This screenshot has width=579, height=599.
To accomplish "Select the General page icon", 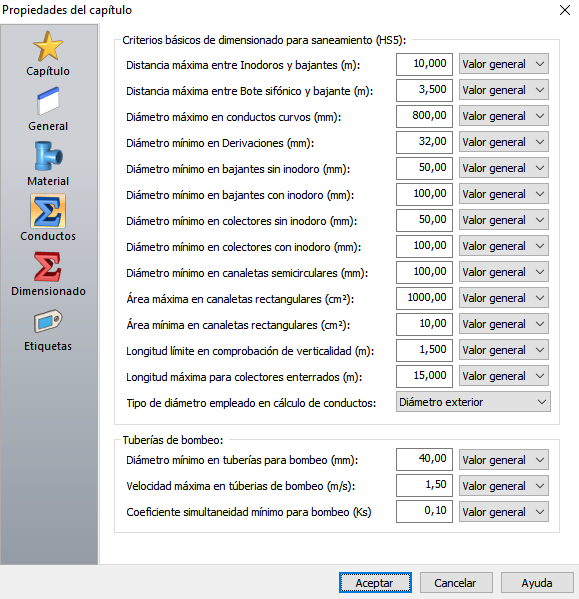I will click(48, 108).
